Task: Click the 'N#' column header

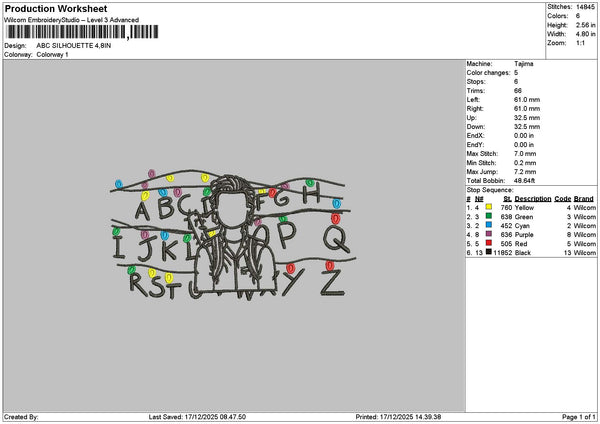Action: (x=479, y=199)
